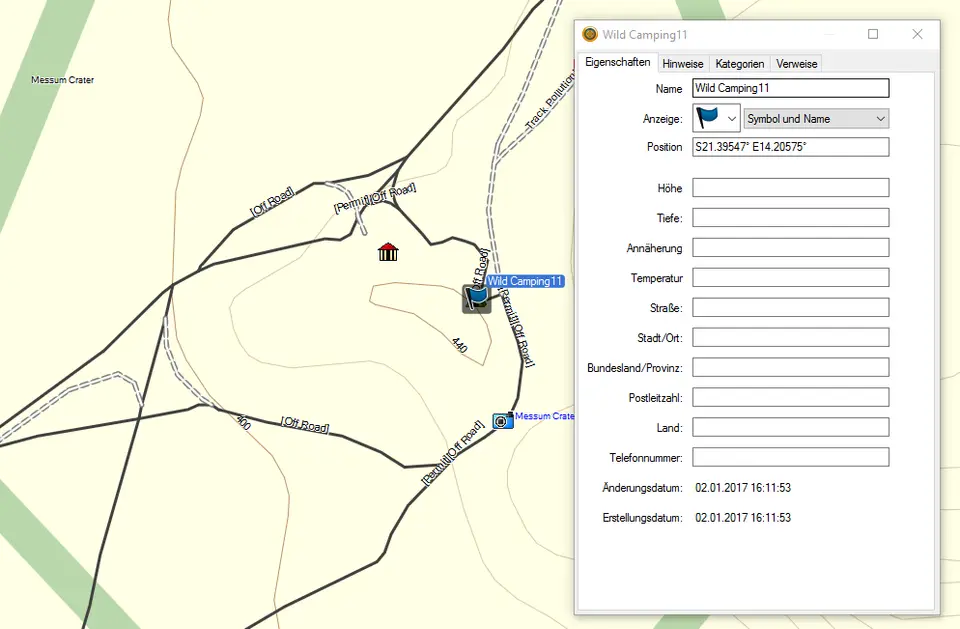960x629 pixels.
Task: Click the Tiefe input field
Action: (x=790, y=218)
